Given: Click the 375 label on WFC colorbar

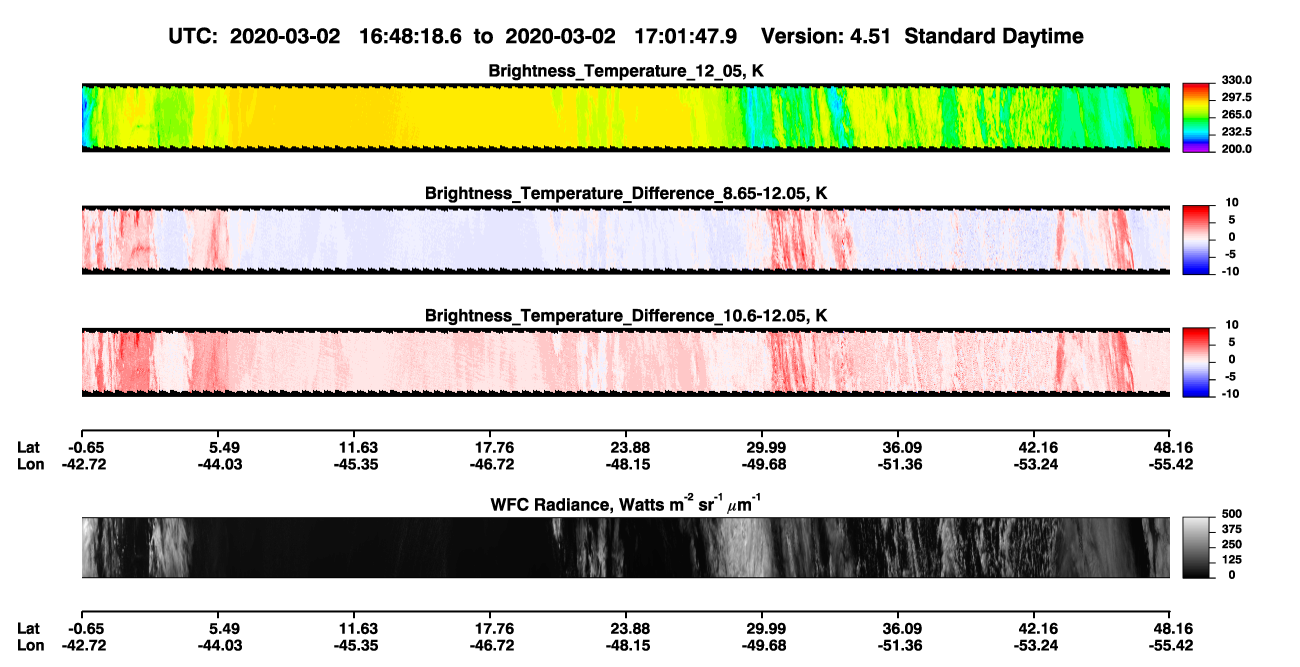Looking at the screenshot, I should pos(1232,528).
